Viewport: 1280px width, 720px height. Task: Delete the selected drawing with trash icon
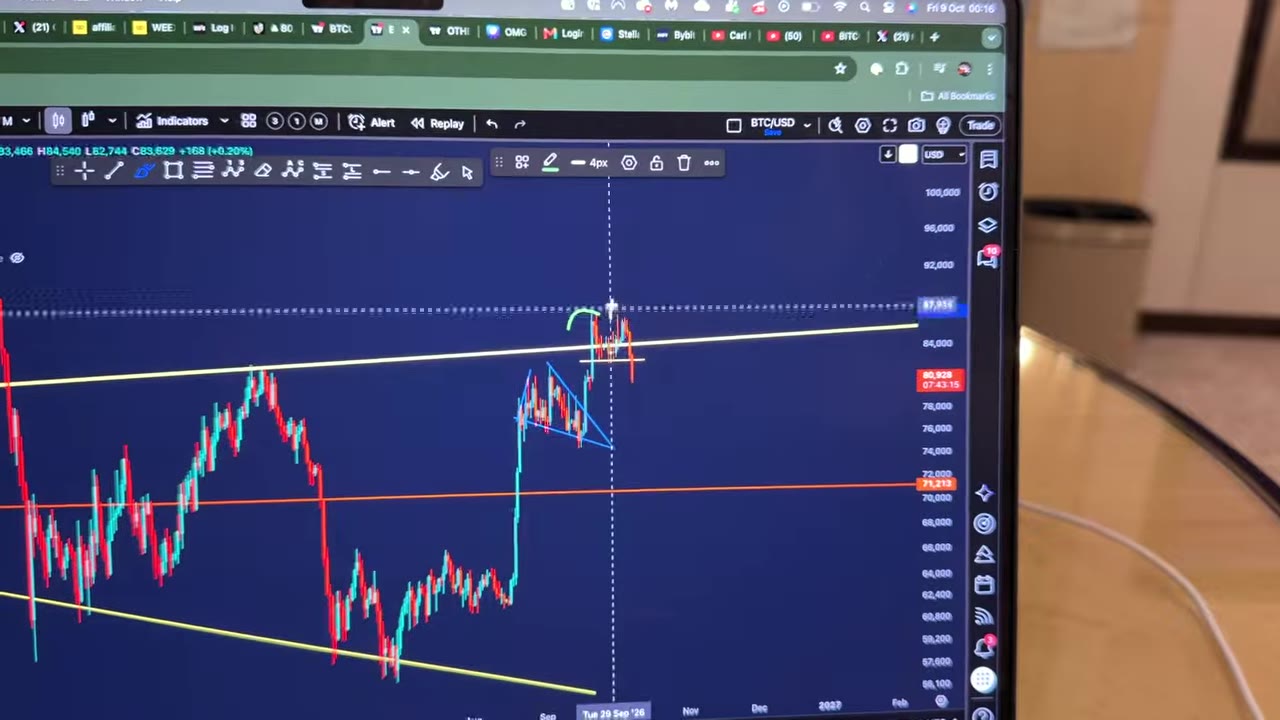(684, 163)
